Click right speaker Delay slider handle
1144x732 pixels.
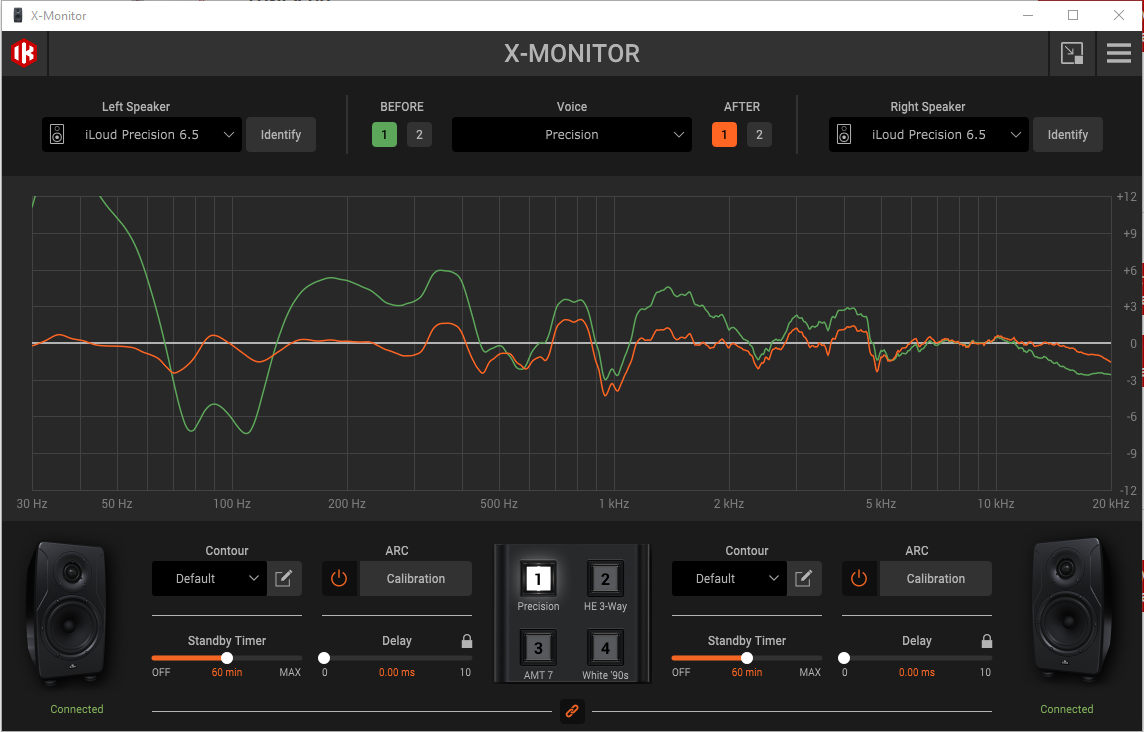tap(844, 658)
